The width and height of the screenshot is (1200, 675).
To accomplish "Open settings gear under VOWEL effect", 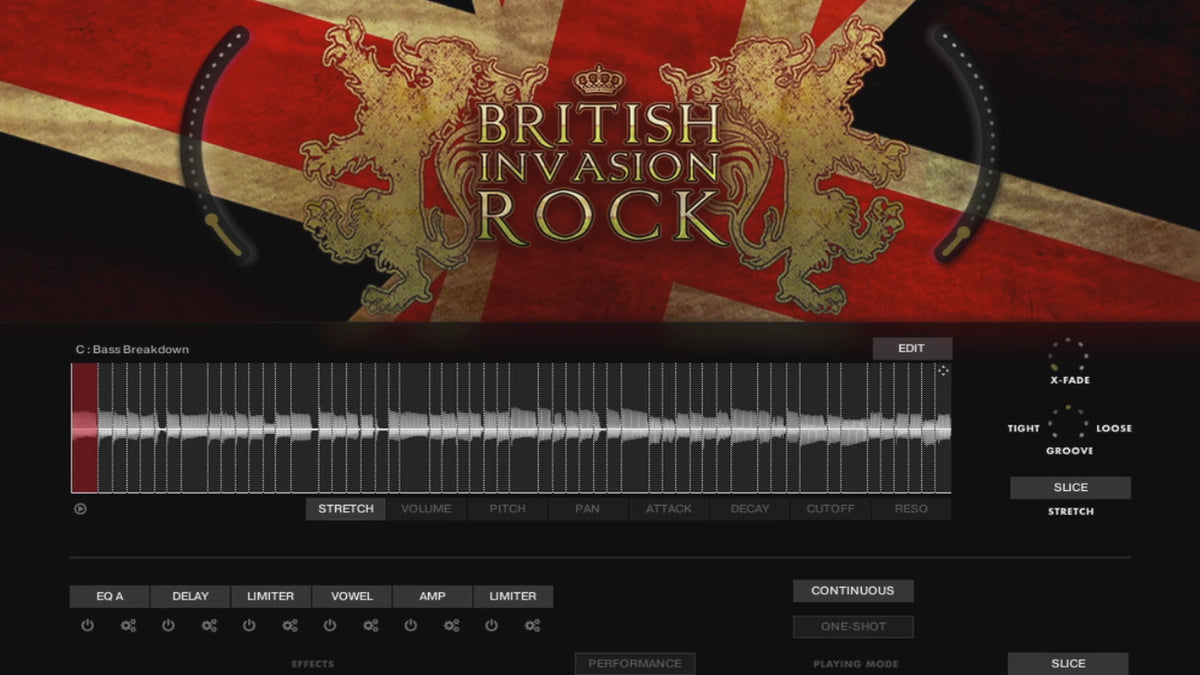I will click(370, 626).
